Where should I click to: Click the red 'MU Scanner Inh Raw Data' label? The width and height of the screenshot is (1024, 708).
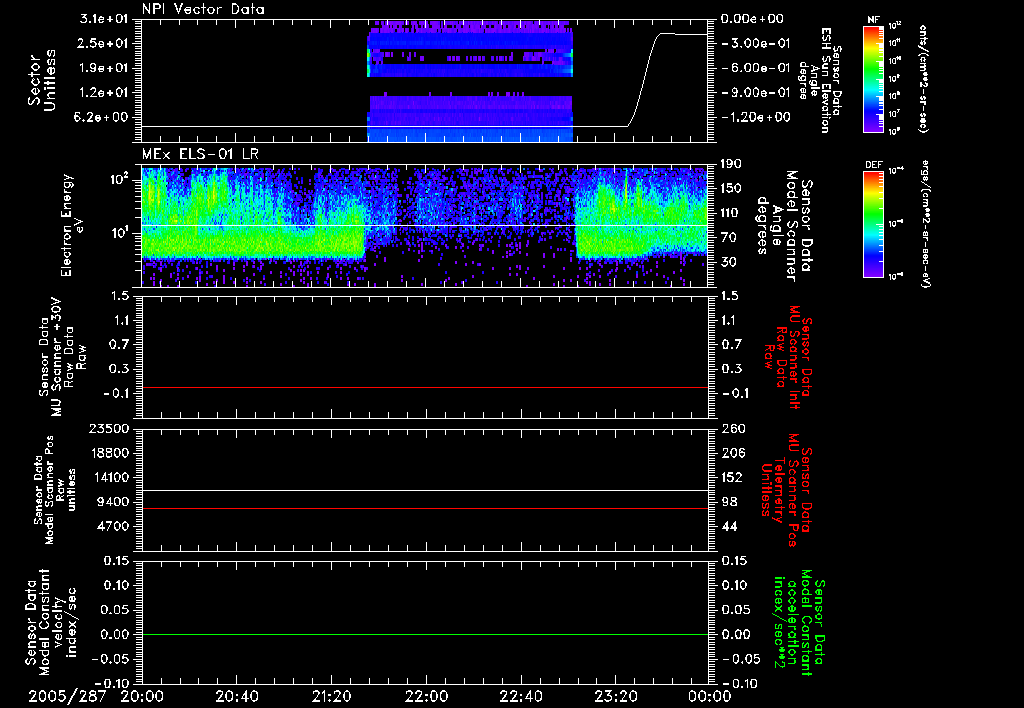click(788, 357)
